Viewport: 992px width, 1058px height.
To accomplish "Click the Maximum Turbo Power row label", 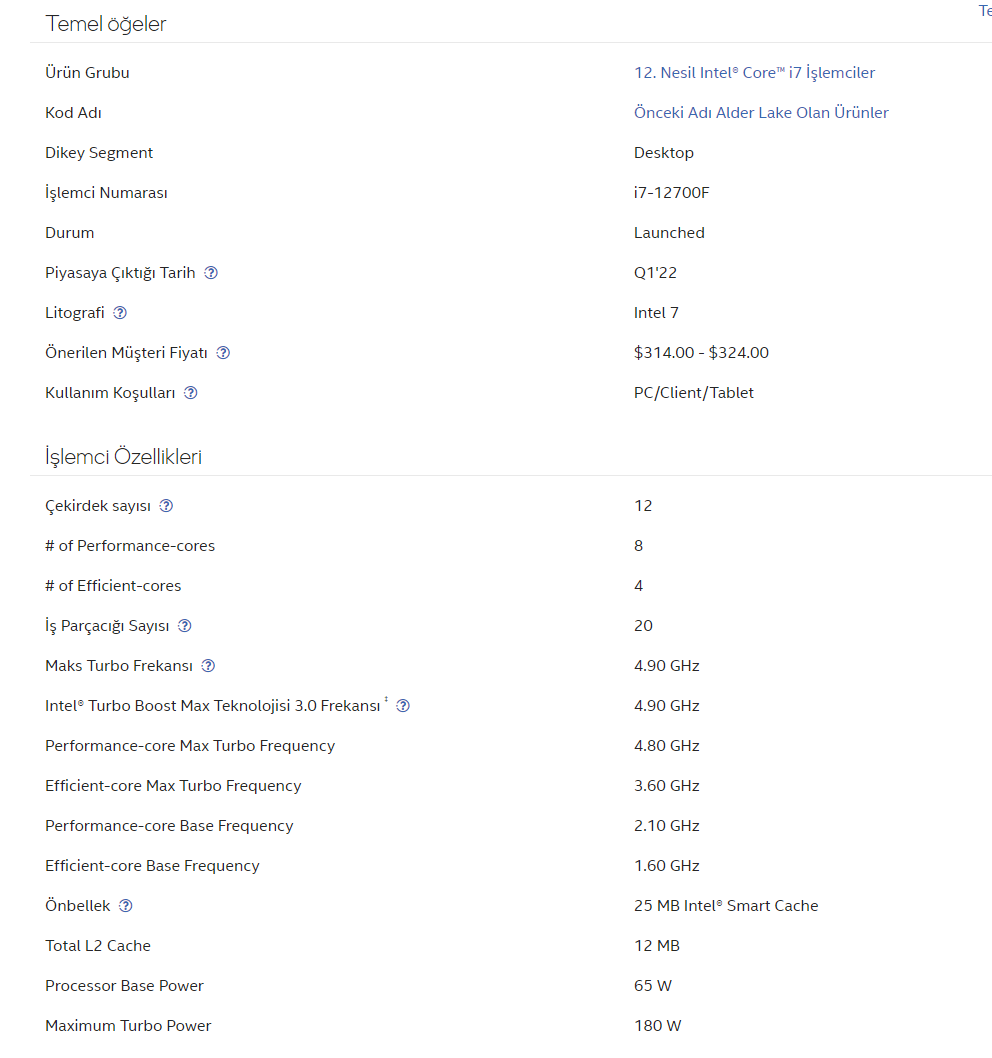I will 128,1026.
